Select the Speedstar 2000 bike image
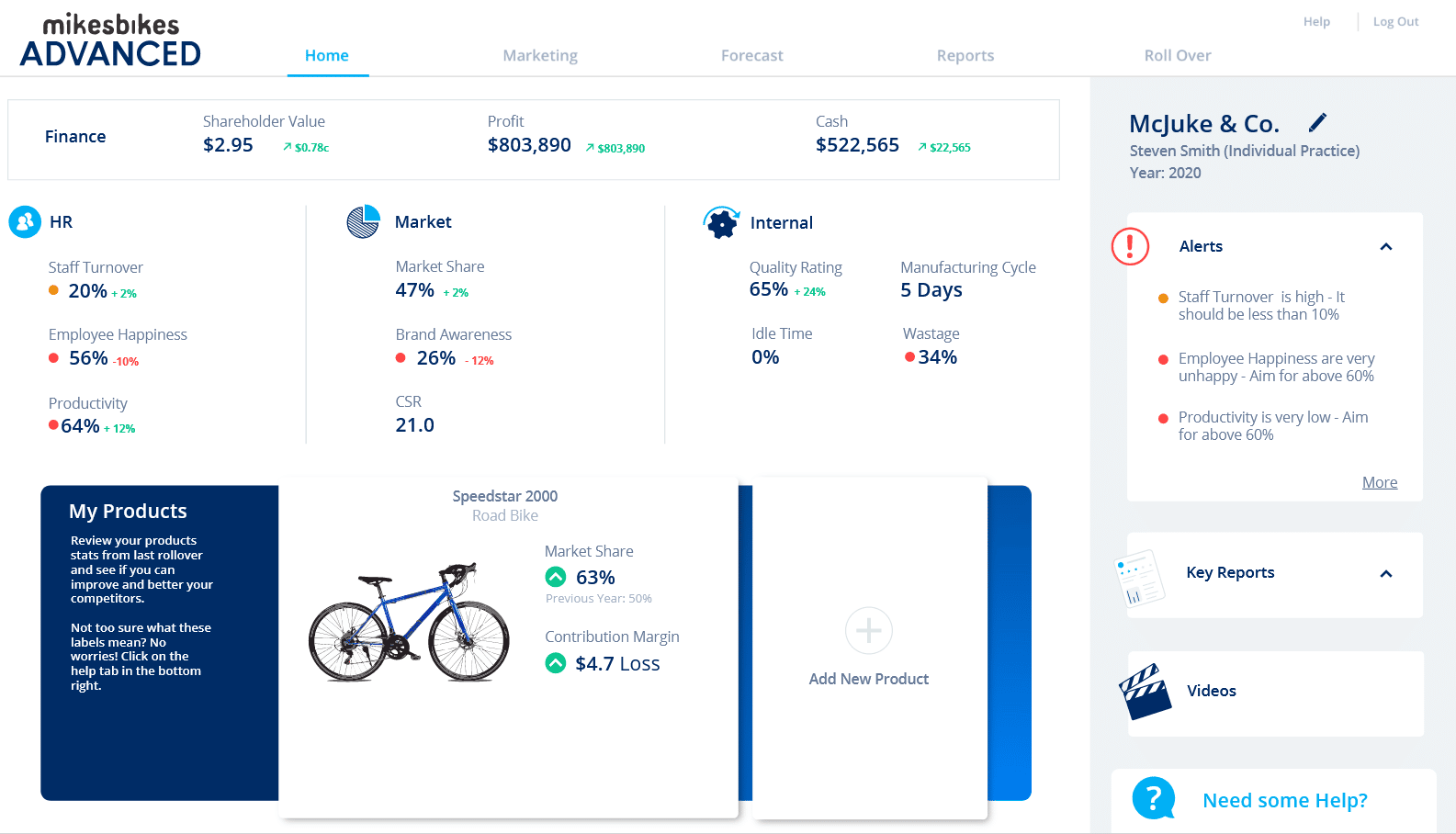The image size is (1456, 834). [x=409, y=622]
